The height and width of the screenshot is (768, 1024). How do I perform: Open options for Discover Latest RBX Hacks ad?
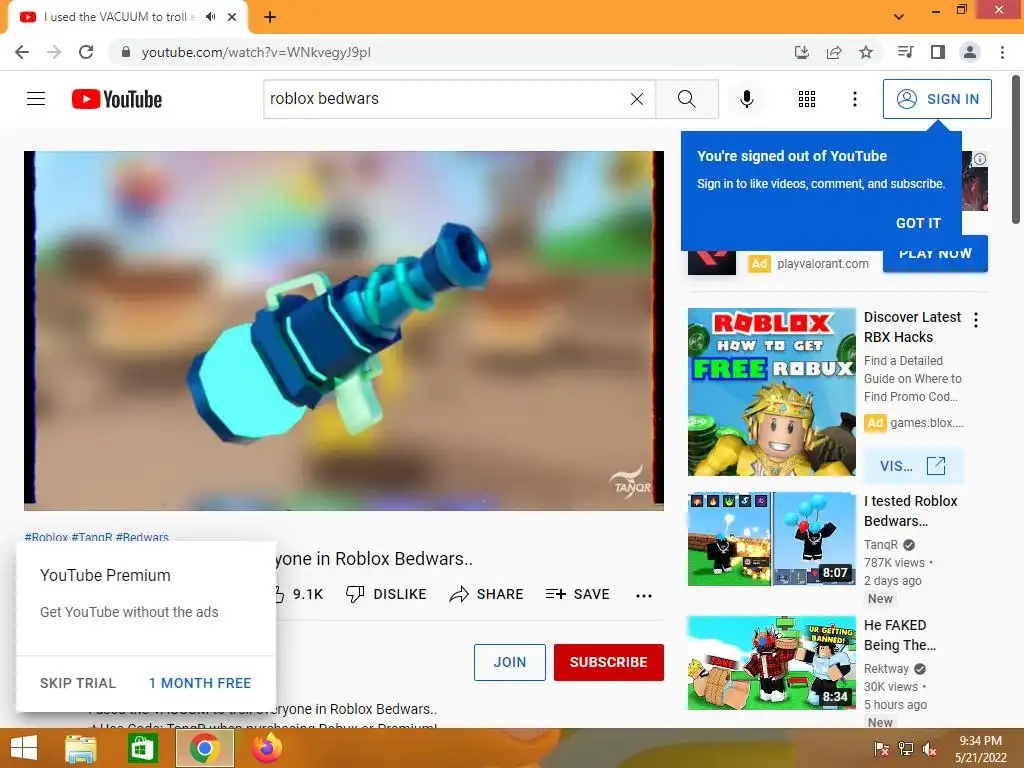(x=976, y=320)
